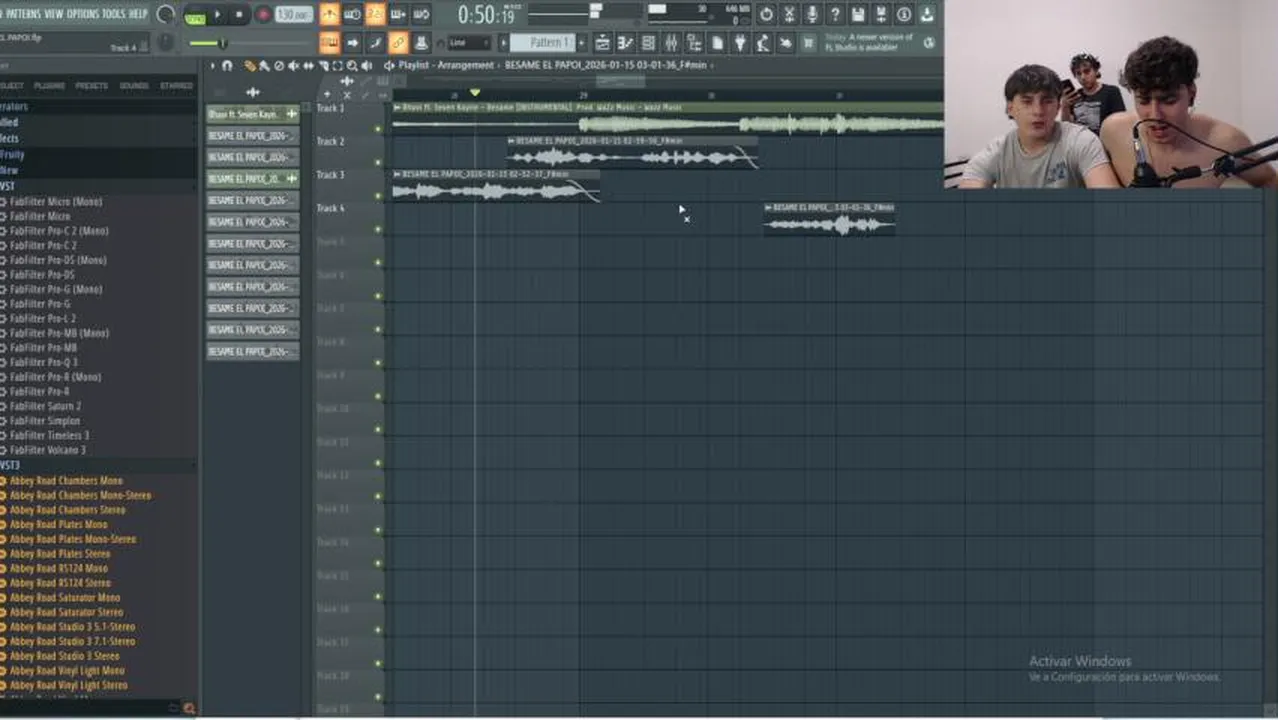This screenshot has width=1278, height=720.
Task: Open the Line snap dropdown
Action: pyautogui.click(x=468, y=43)
